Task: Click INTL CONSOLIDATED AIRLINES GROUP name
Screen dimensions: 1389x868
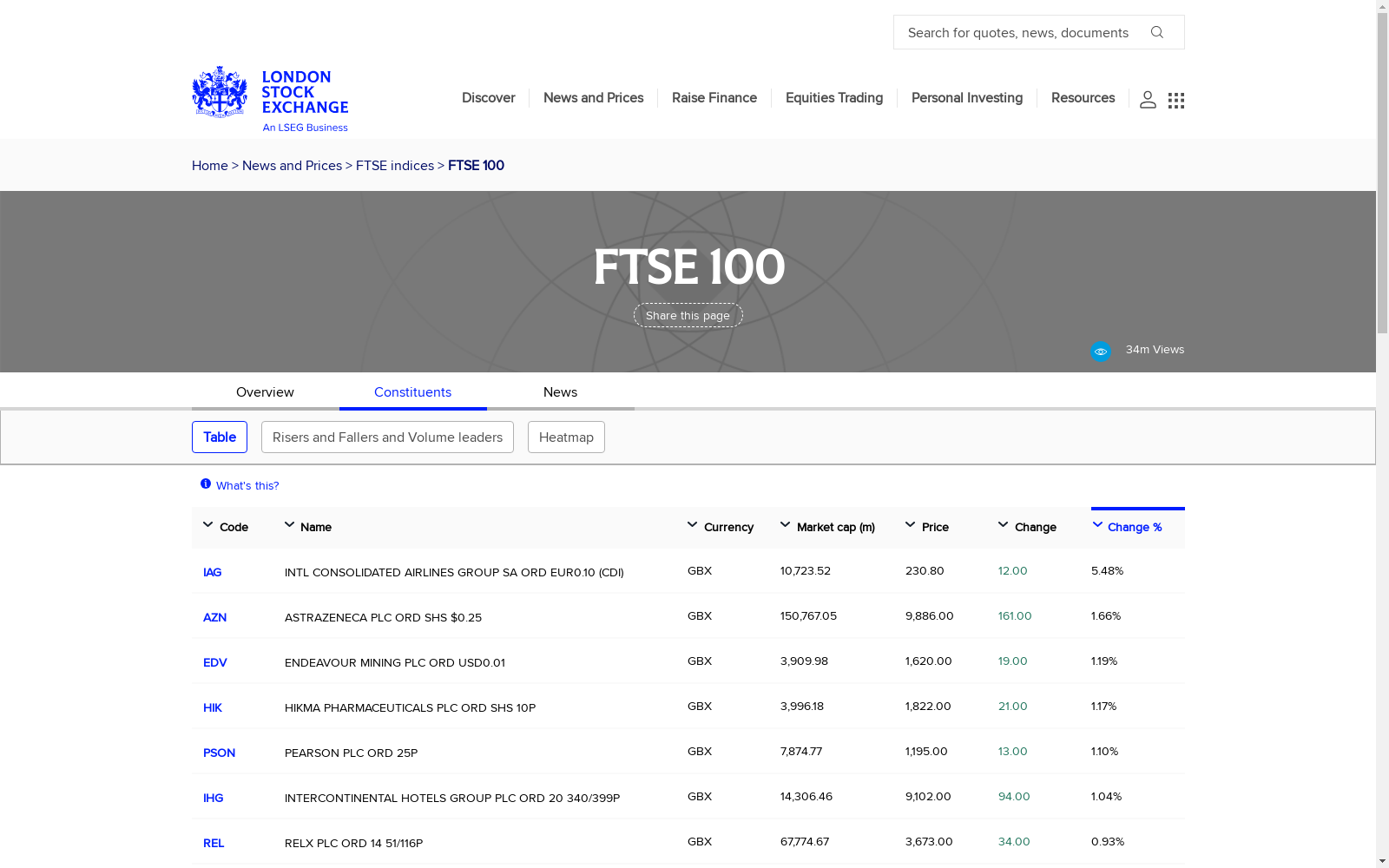Action: 454,572
